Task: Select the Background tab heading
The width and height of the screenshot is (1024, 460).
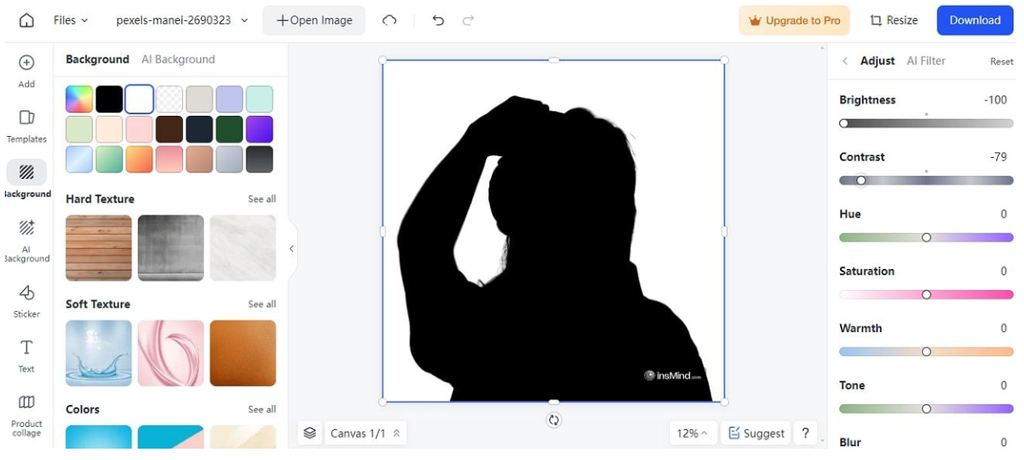Action: [x=97, y=59]
